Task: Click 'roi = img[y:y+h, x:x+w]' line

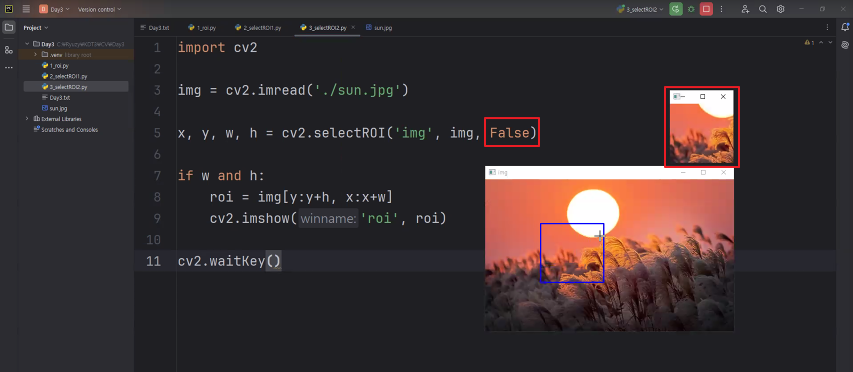Action: point(301,197)
